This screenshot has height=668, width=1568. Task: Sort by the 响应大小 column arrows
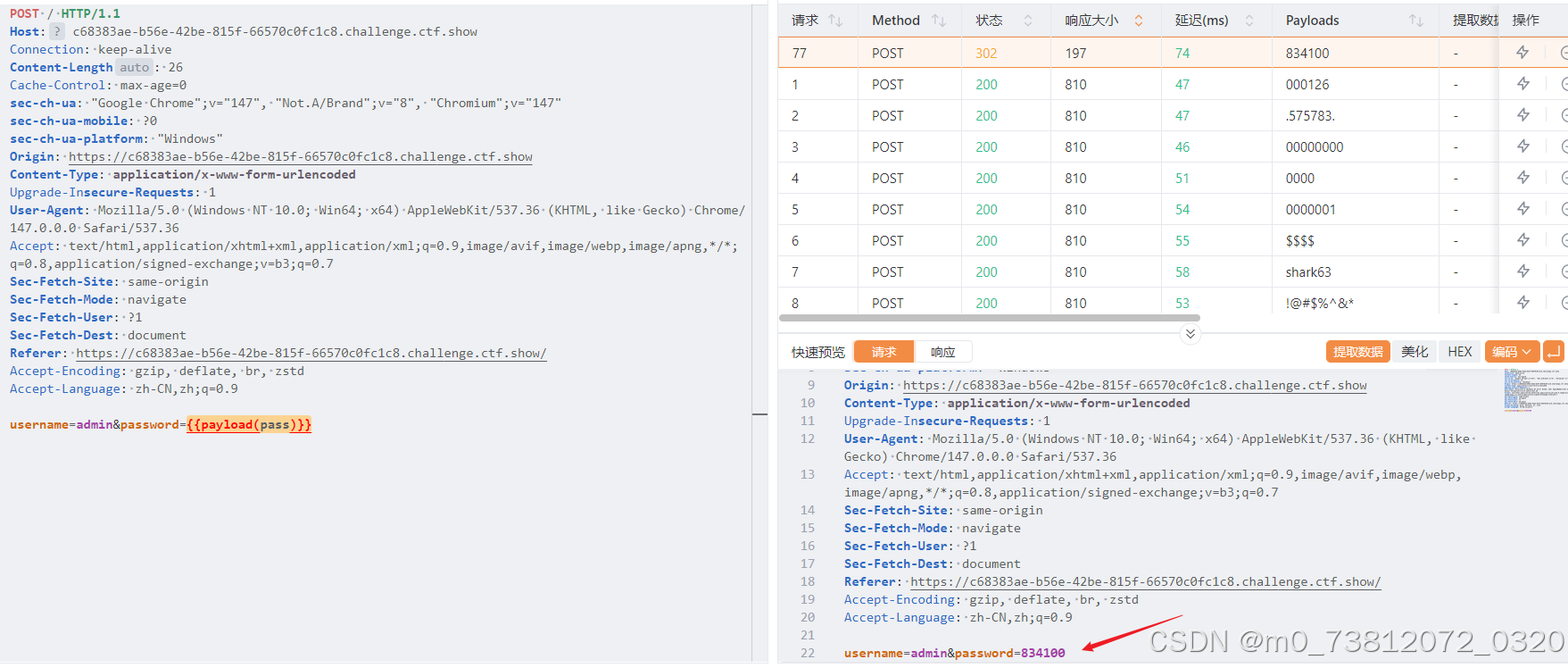click(x=1139, y=21)
